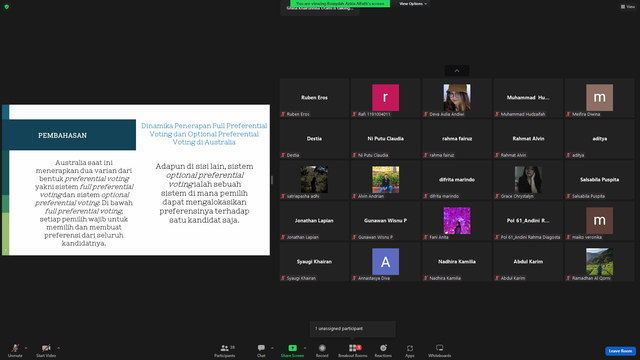Click the slide title about Full Preferential Voting
640x360 pixels.
(204, 134)
